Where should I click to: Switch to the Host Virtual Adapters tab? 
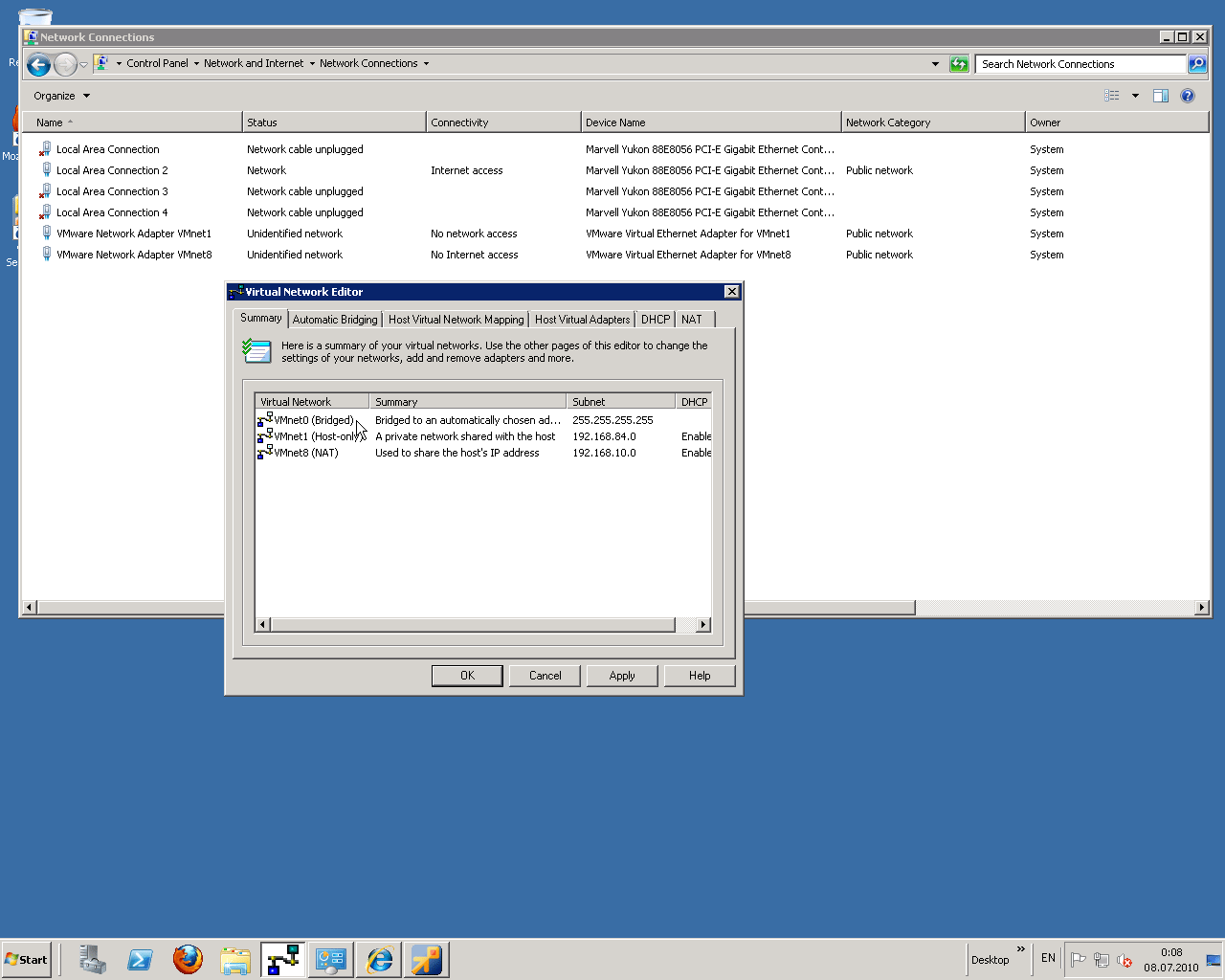pyautogui.click(x=583, y=320)
